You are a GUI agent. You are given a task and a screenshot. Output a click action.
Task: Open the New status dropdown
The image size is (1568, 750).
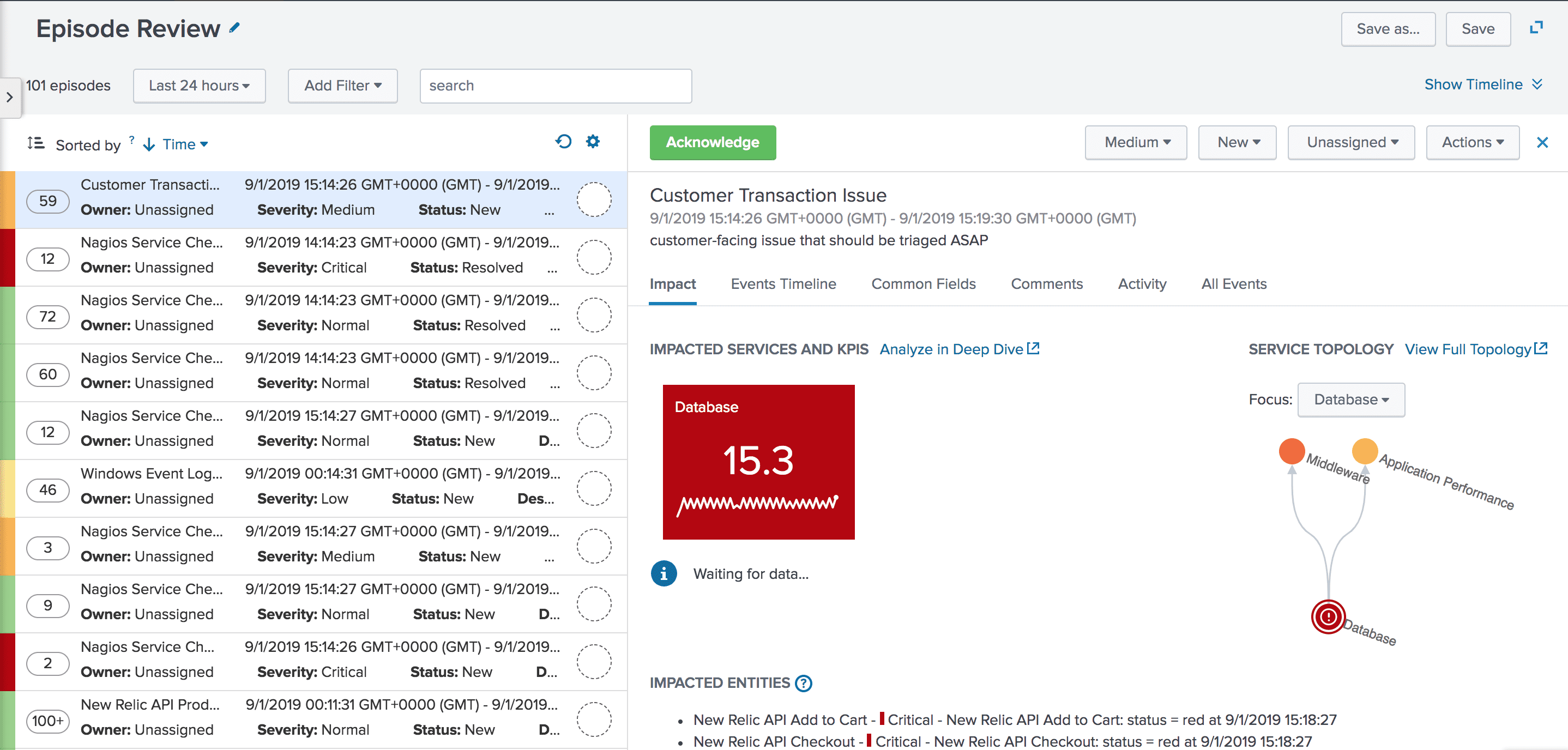point(1238,142)
